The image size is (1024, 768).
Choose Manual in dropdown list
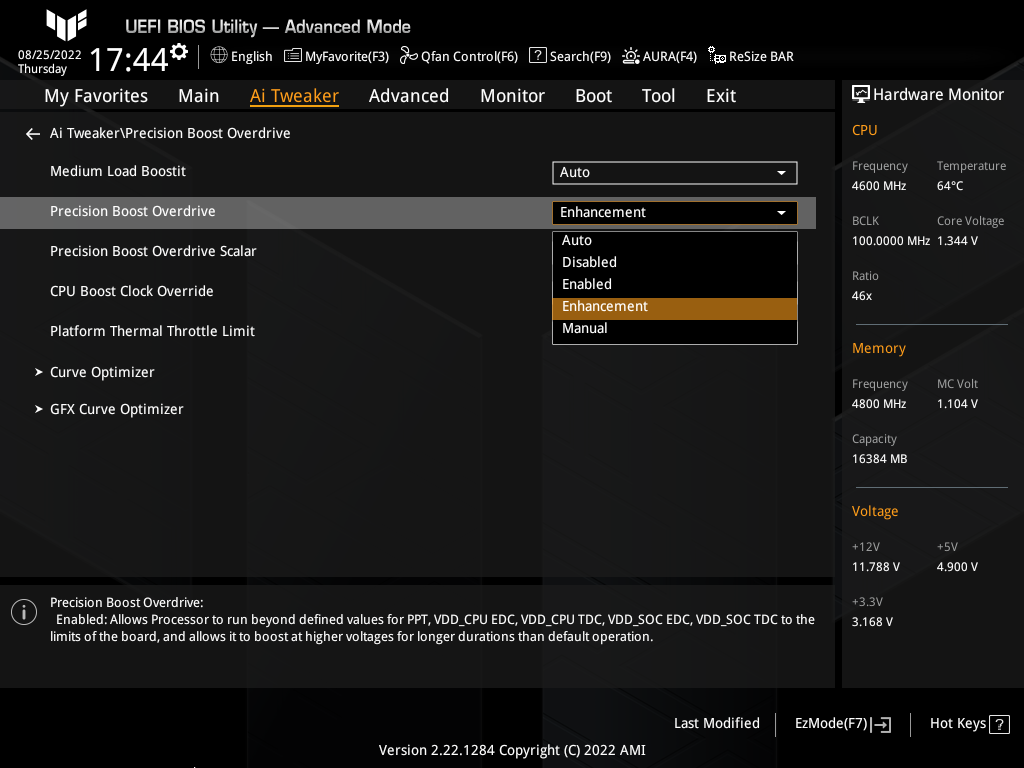point(675,328)
